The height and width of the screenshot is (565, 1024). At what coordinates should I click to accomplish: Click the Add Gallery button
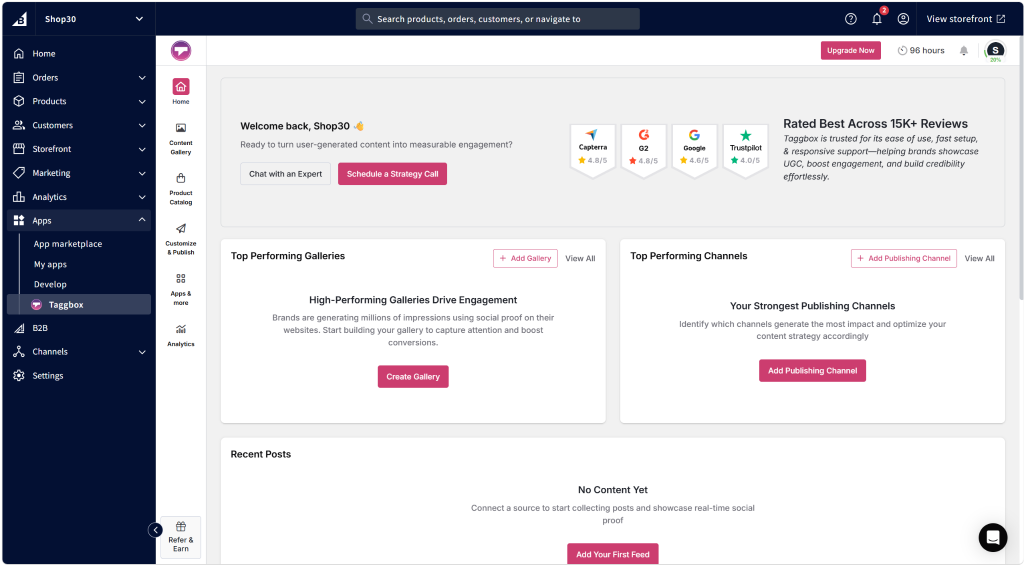(525, 258)
